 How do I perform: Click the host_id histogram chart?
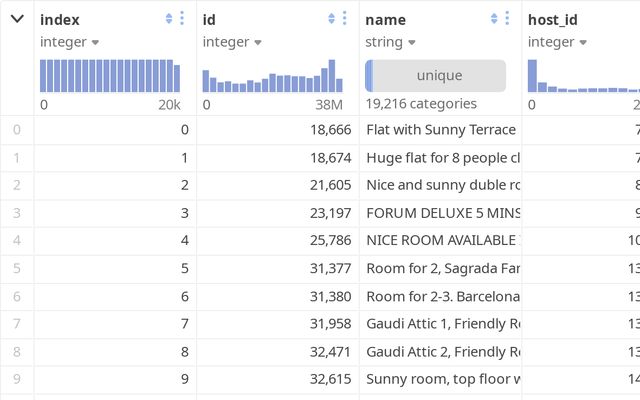pyautogui.click(x=584, y=76)
